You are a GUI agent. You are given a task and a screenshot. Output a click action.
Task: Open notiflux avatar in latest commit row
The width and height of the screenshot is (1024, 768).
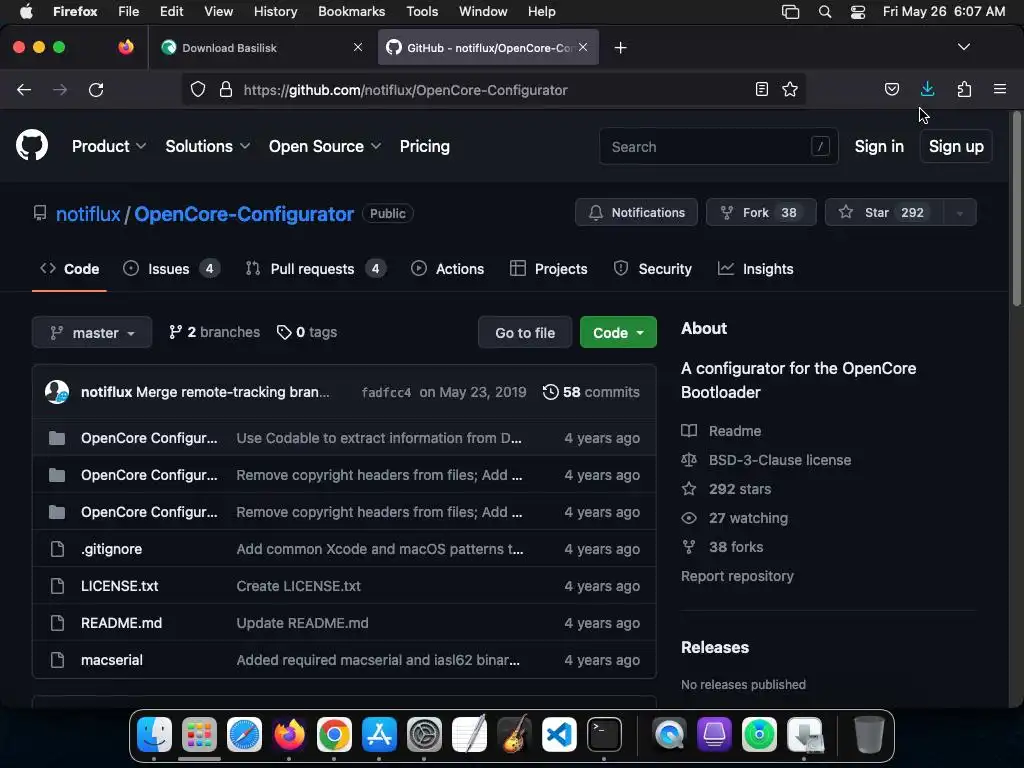(x=57, y=392)
